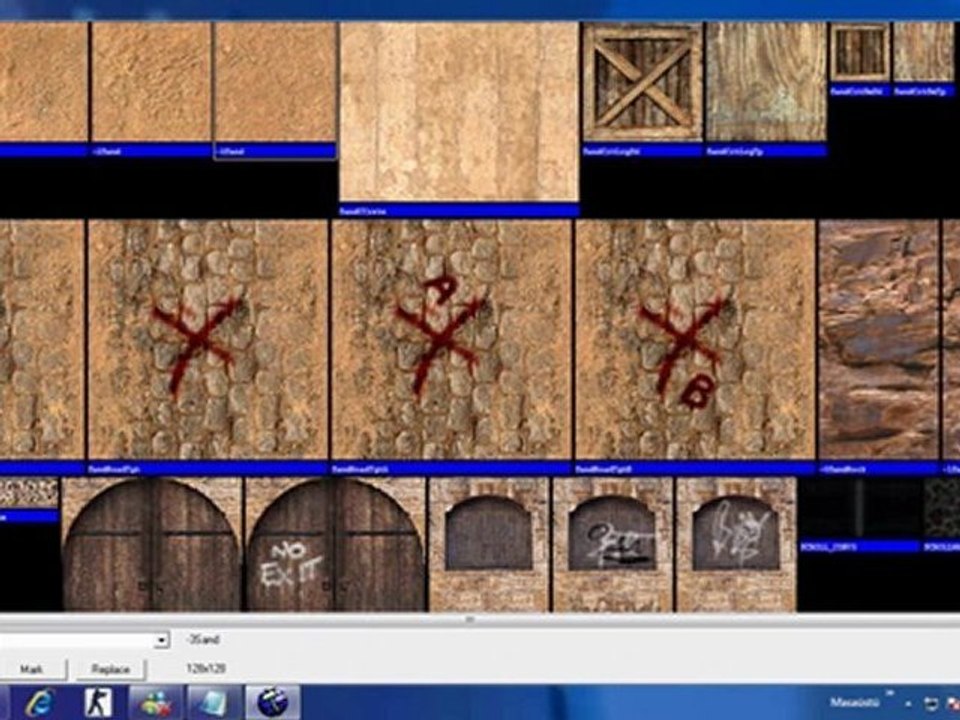This screenshot has height=720, width=960.
Task: Click the network icon in system tray
Action: click(x=931, y=703)
